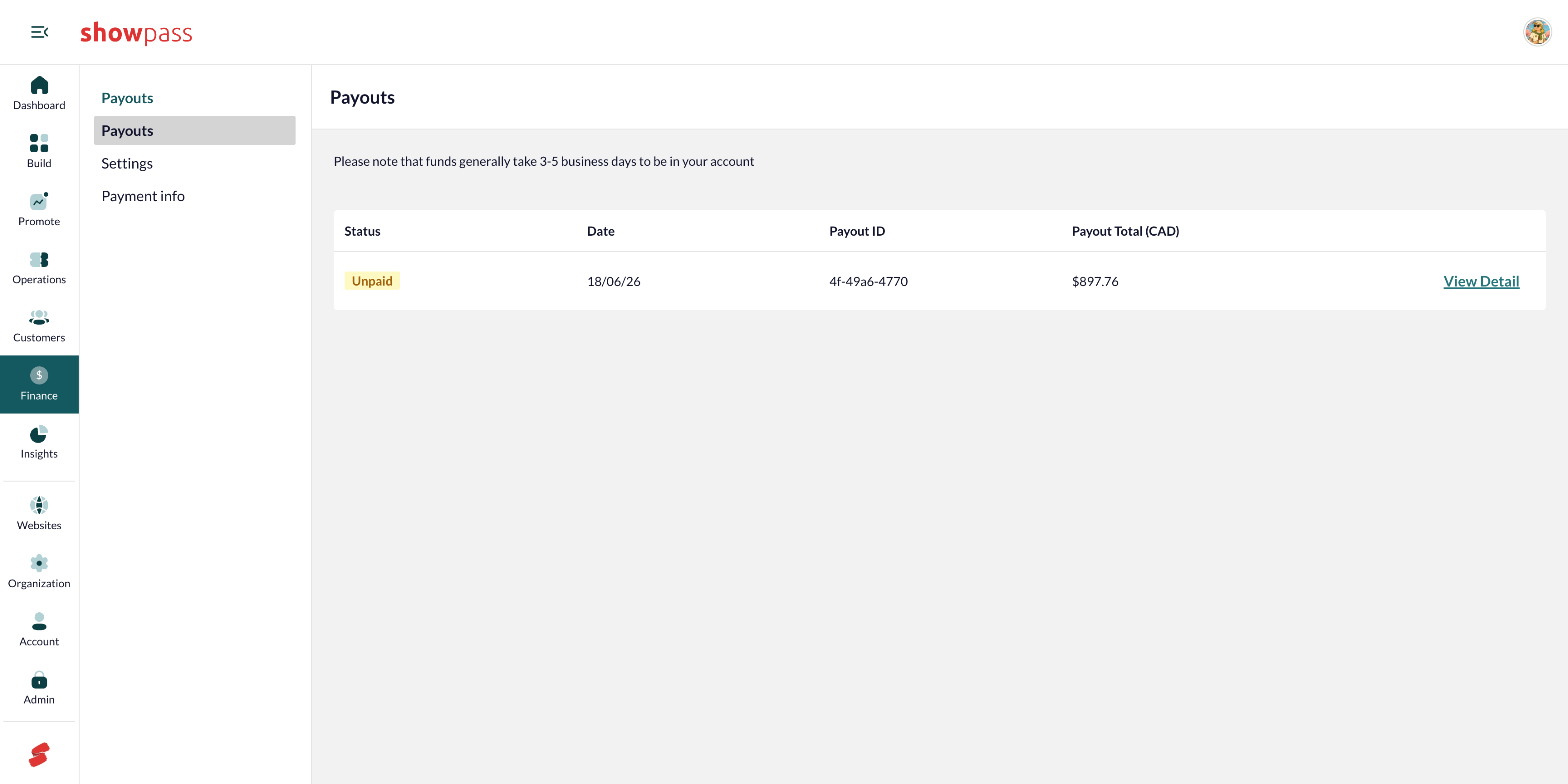The image size is (1568, 784).
Task: Click the Payouts heading in the submenu
Action: click(x=127, y=98)
